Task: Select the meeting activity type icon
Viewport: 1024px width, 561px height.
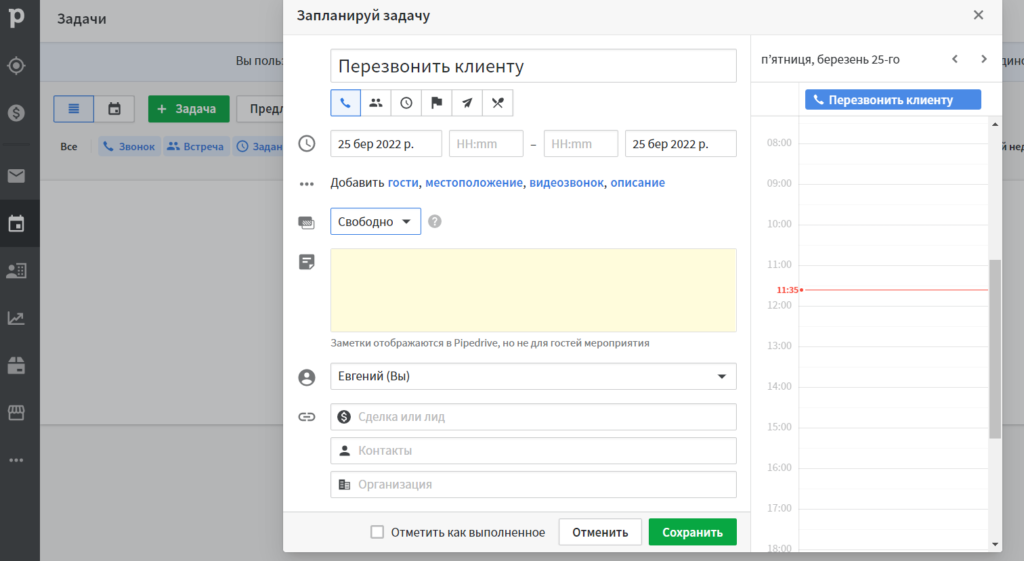Action: (376, 103)
